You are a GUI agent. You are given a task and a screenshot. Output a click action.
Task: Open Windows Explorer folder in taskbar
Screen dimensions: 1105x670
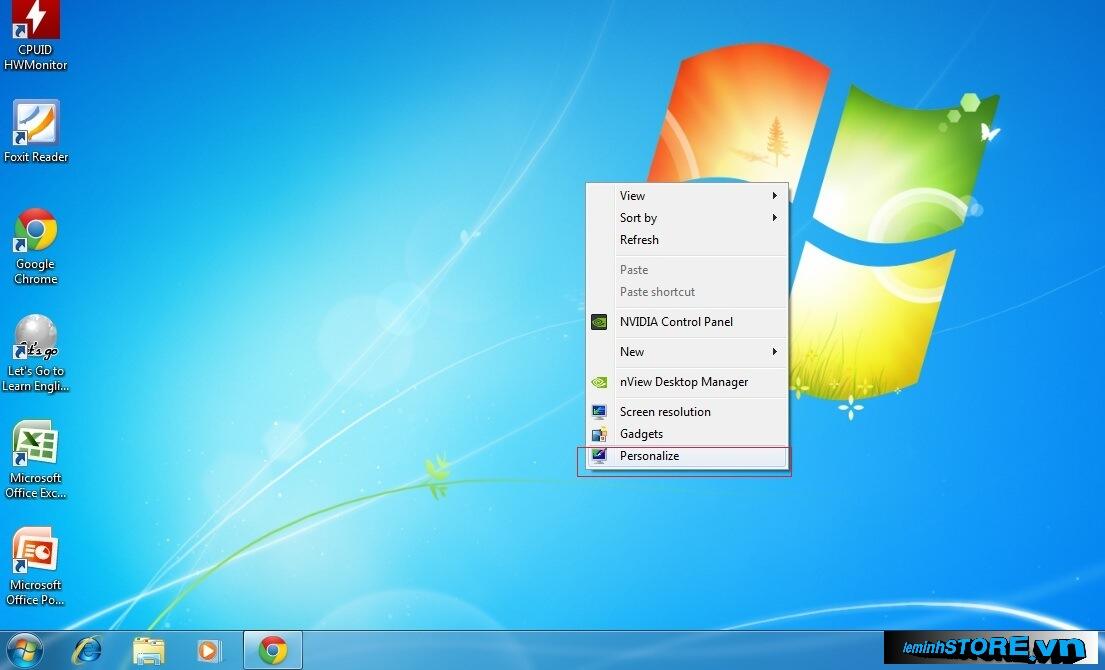(148, 650)
